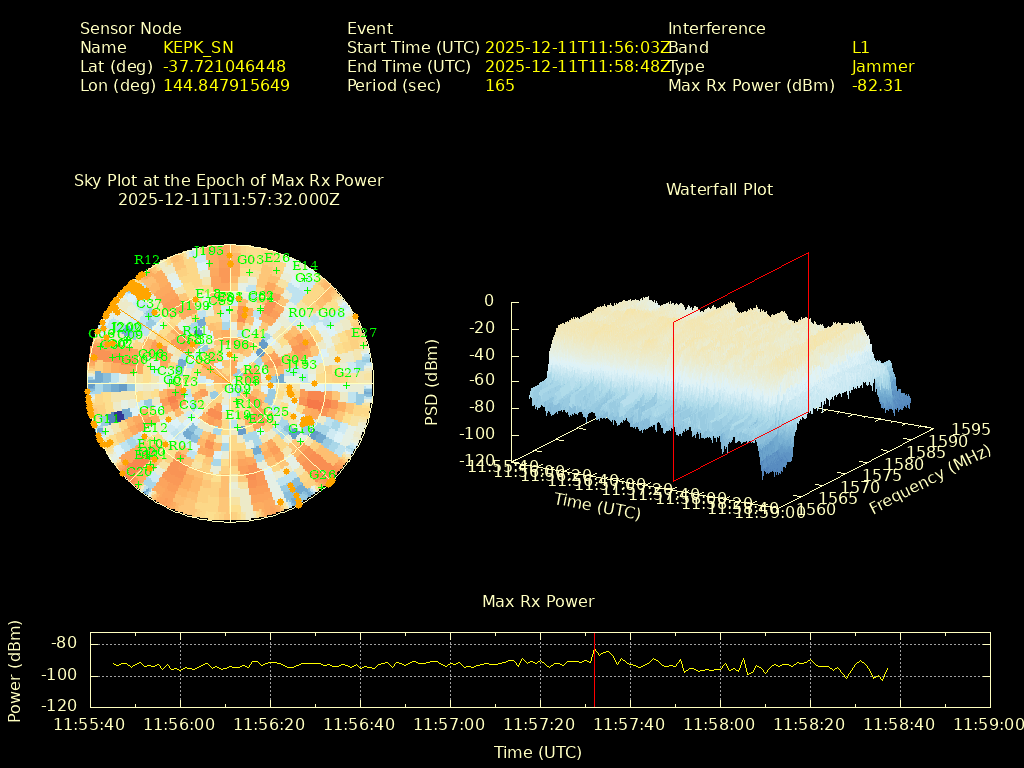Image resolution: width=1024 pixels, height=768 pixels.
Task: Select the G27 satellite marker
Action: point(347,385)
